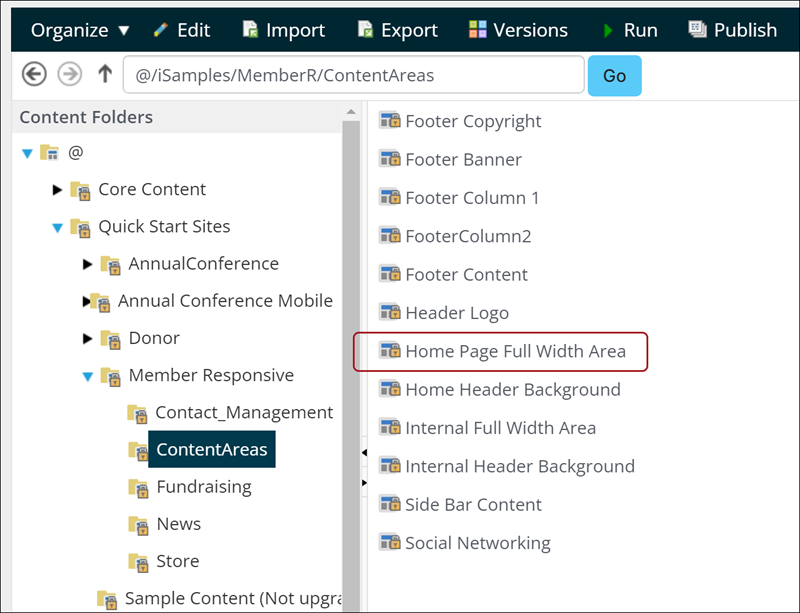The width and height of the screenshot is (800, 613).
Task: Expand the Donor folder
Action: click(x=88, y=338)
